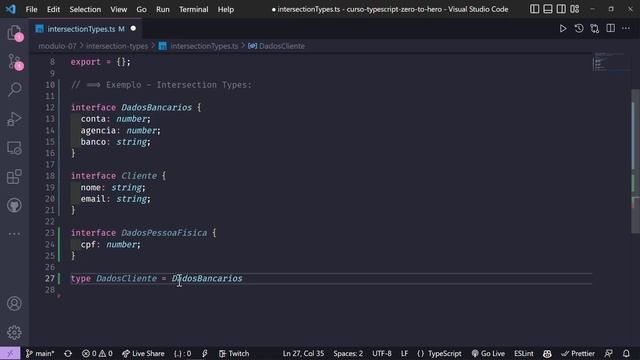The height and width of the screenshot is (360, 640).
Task: Open notifications bell in status bar
Action: point(626,353)
